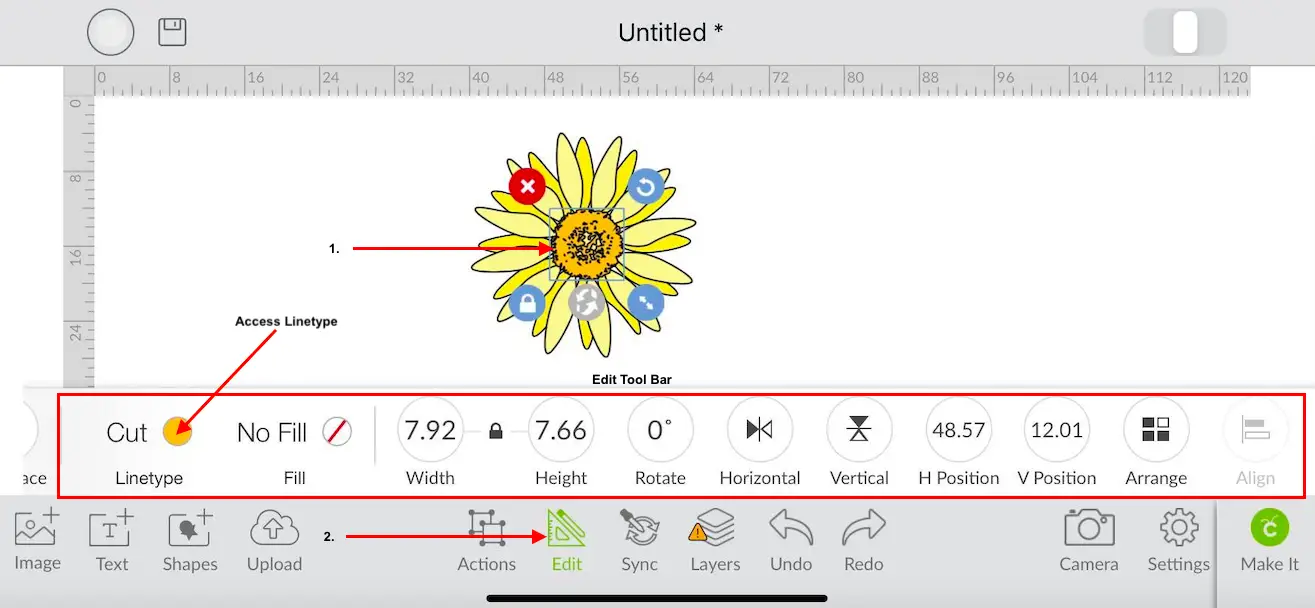Flip the image using the Vertical icon
The width and height of the screenshot is (1315, 608).
(x=859, y=430)
